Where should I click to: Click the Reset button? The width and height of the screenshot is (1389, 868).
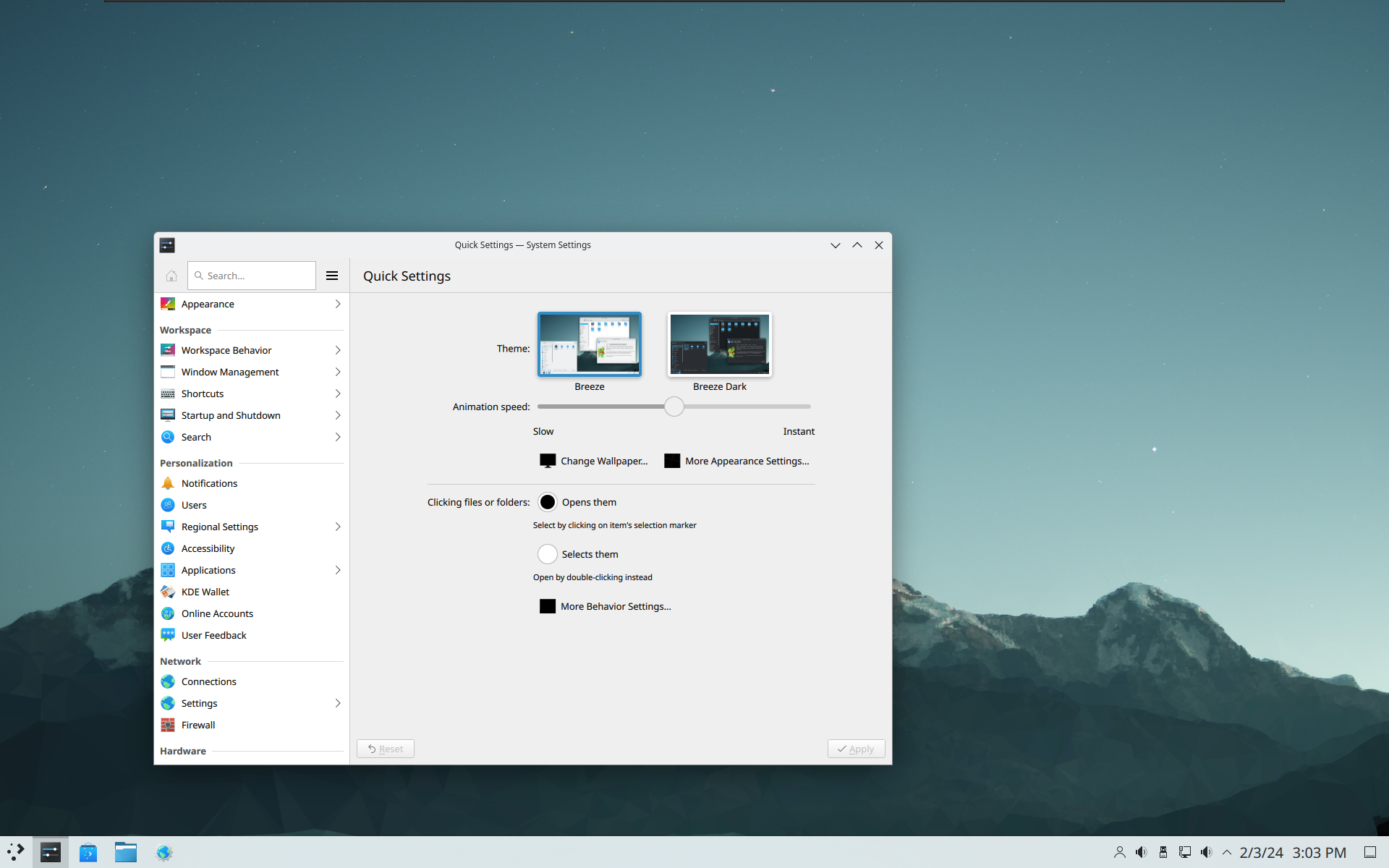coord(386,749)
